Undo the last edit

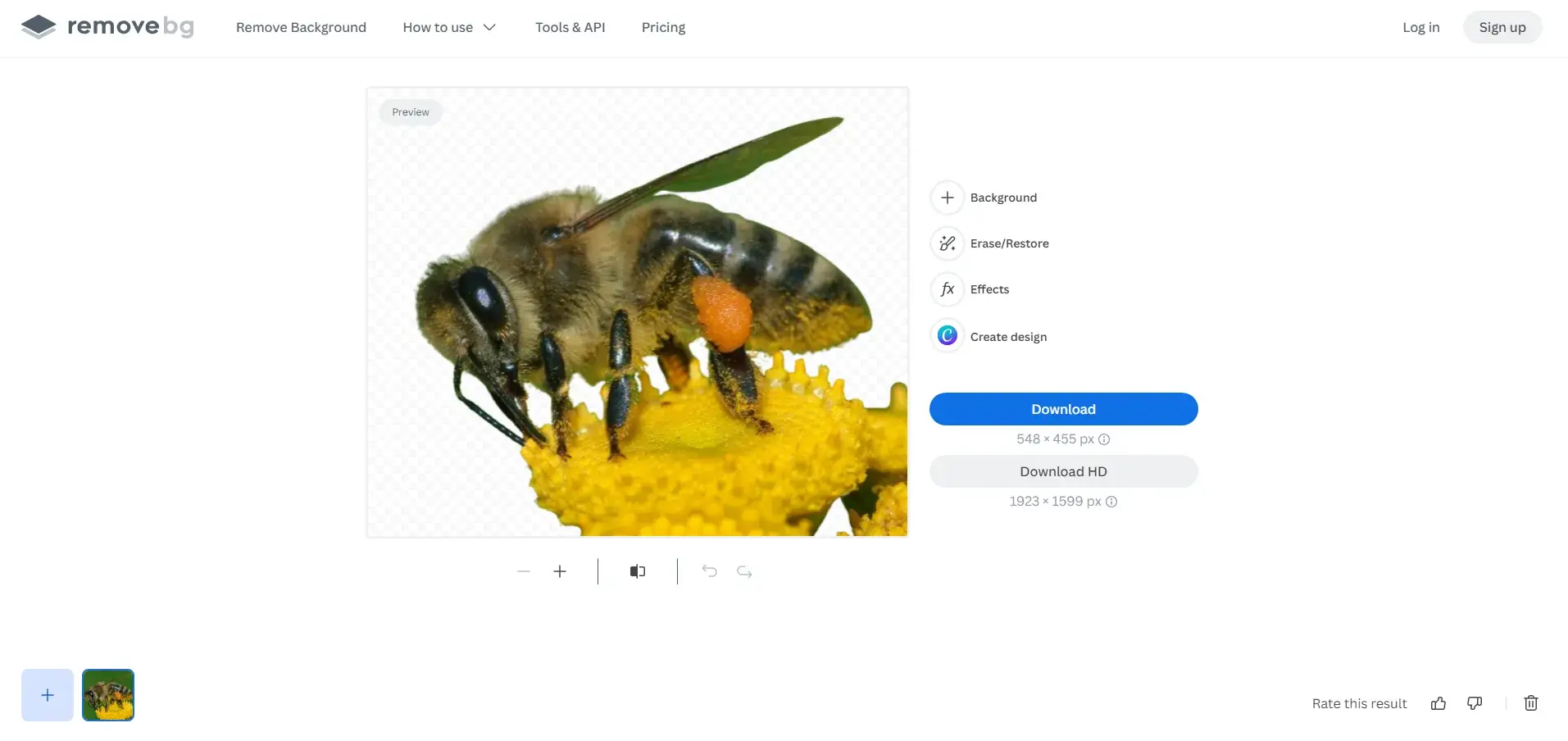pos(709,571)
